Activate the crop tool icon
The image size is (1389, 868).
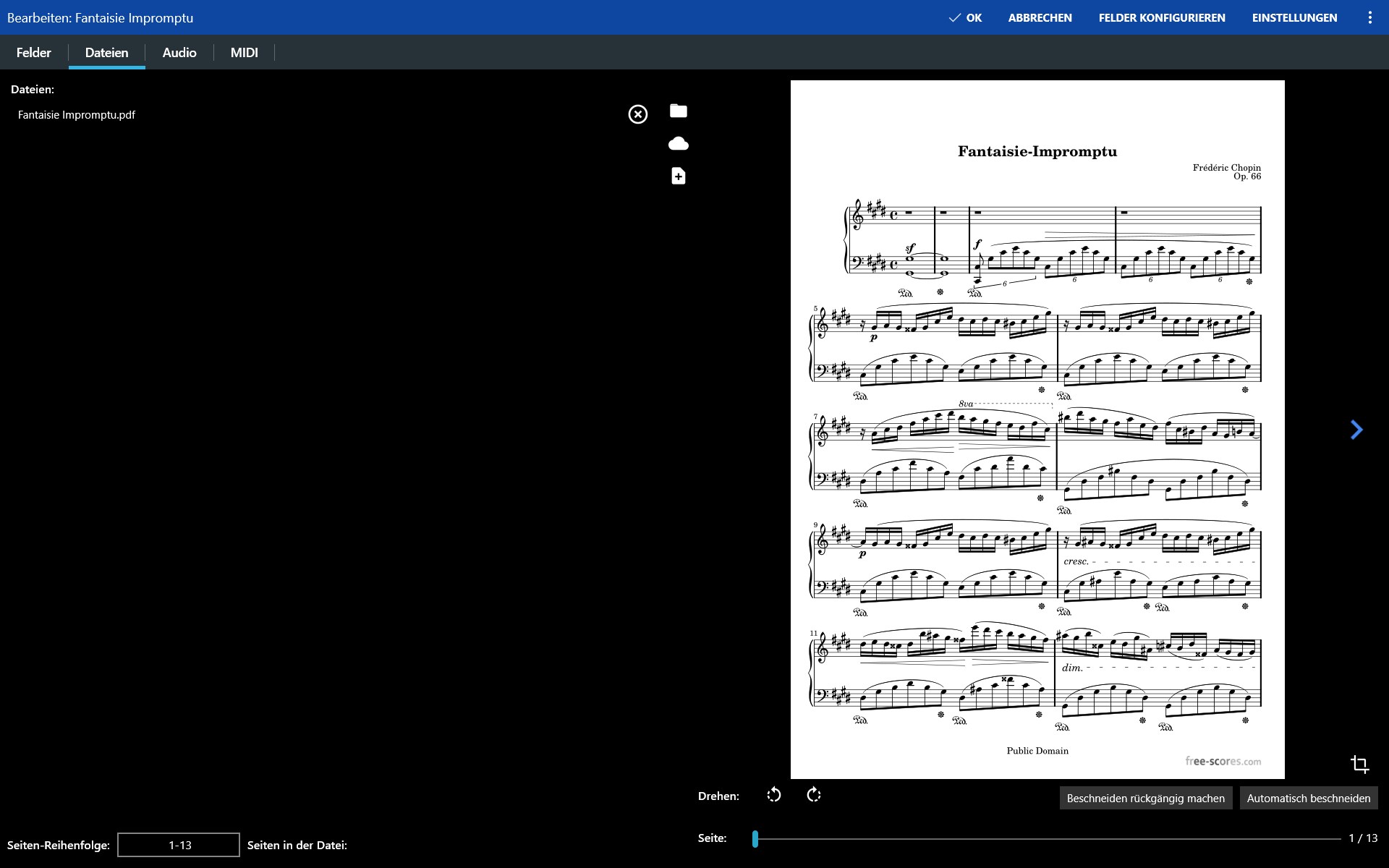pyautogui.click(x=1359, y=764)
